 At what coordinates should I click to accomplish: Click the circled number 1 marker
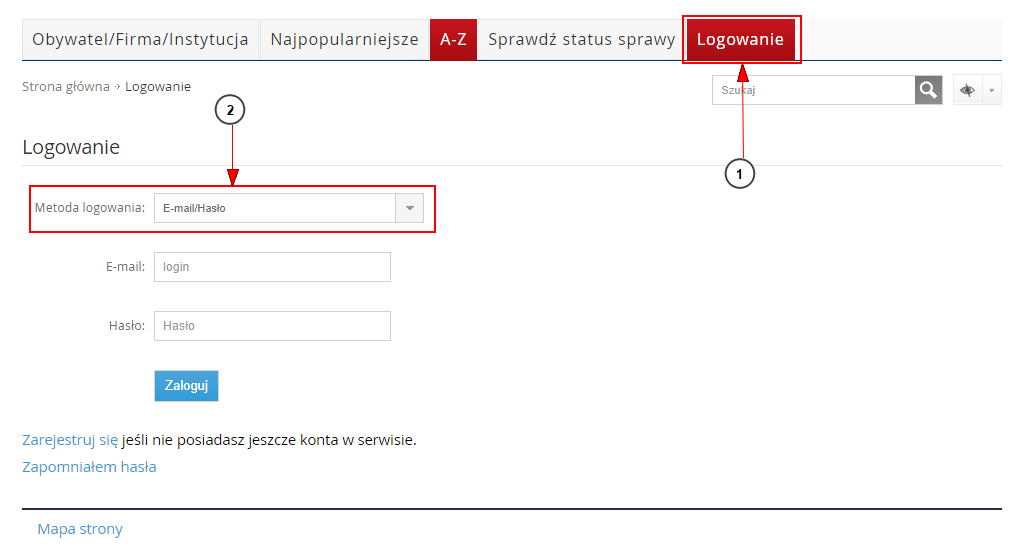(739, 173)
